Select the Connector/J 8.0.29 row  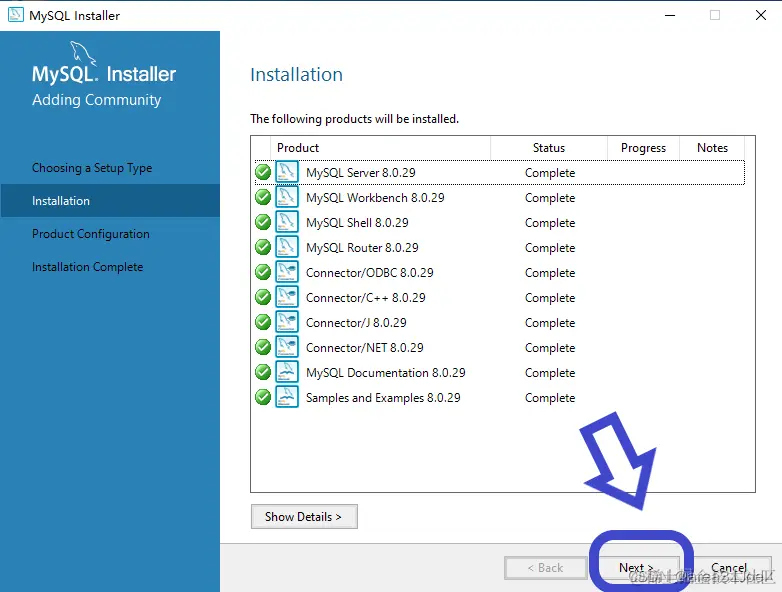[500, 322]
